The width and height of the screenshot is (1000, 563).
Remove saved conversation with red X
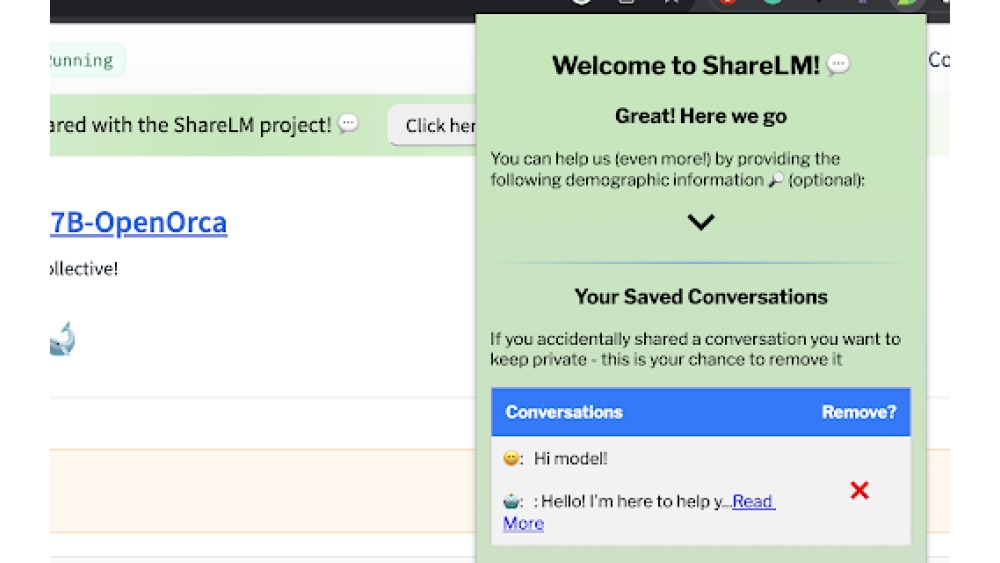[x=859, y=490]
